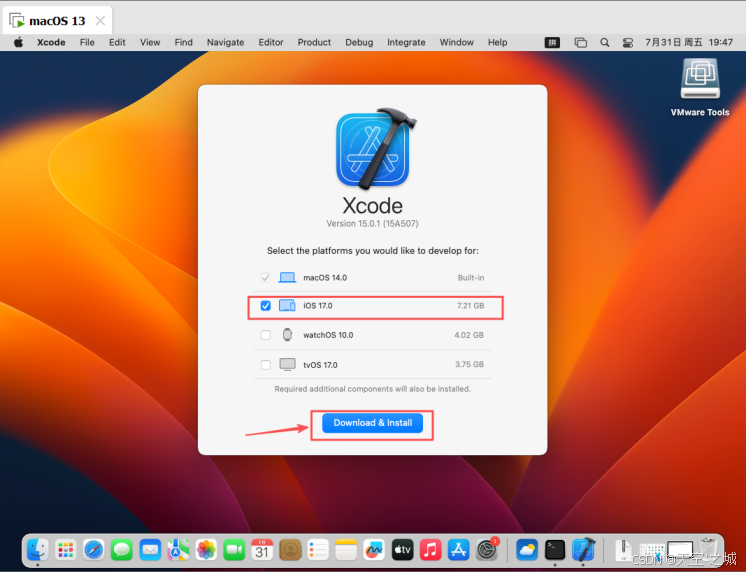Close the macOS 13 tab
Image resolution: width=747 pixels, height=573 pixels.
tap(100, 21)
